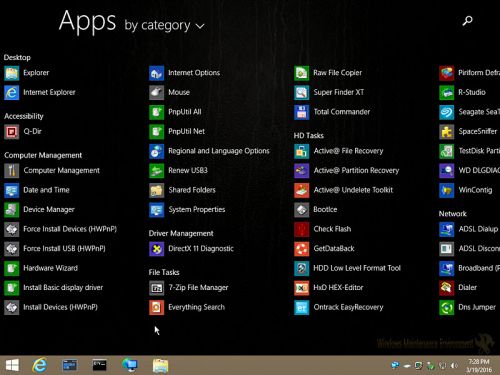Viewport: 500px width, 375px height.
Task: Click the 'HD Tasks' category heading
Action: point(309,136)
